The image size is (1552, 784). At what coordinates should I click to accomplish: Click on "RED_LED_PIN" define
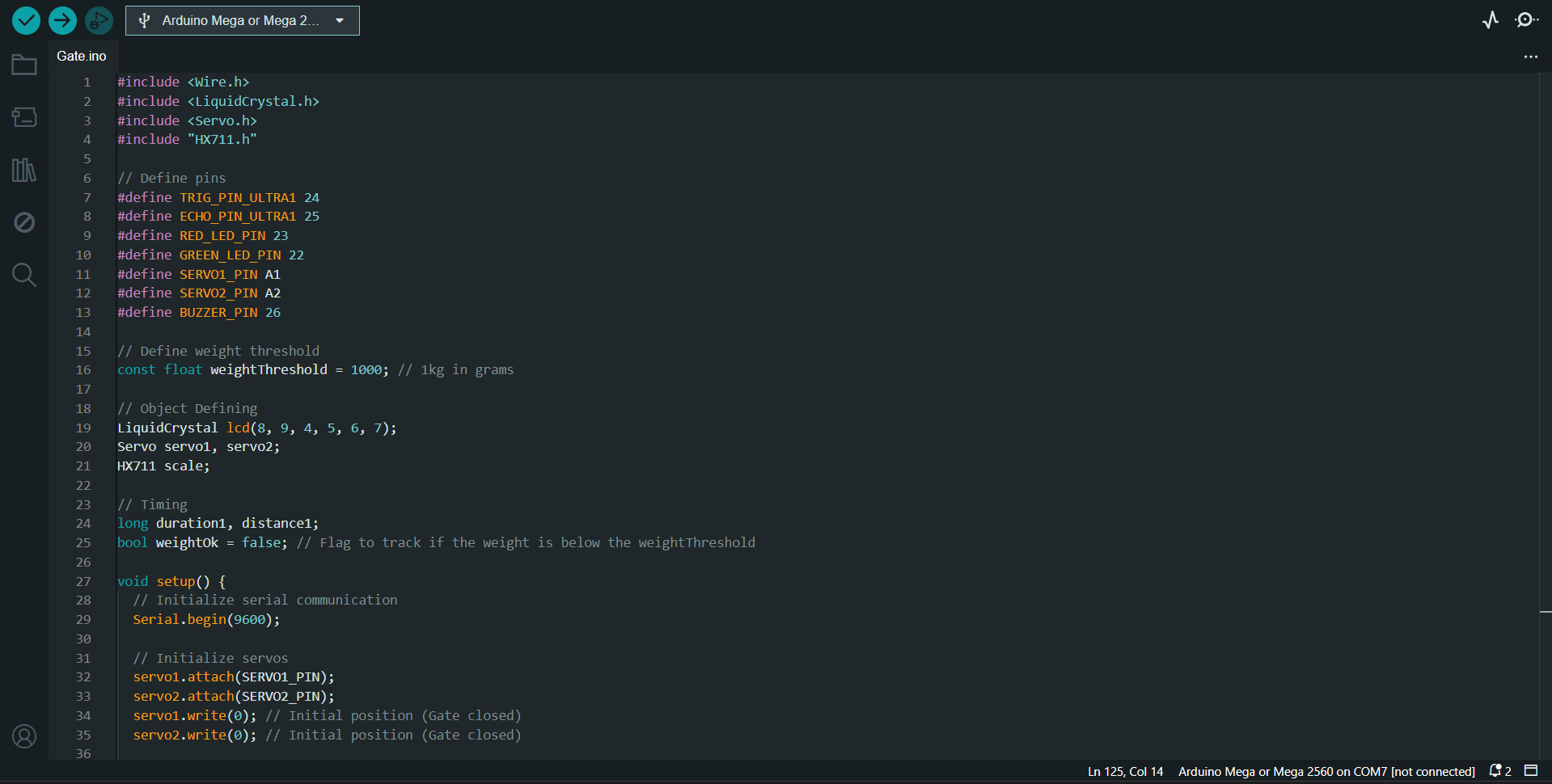pos(222,236)
